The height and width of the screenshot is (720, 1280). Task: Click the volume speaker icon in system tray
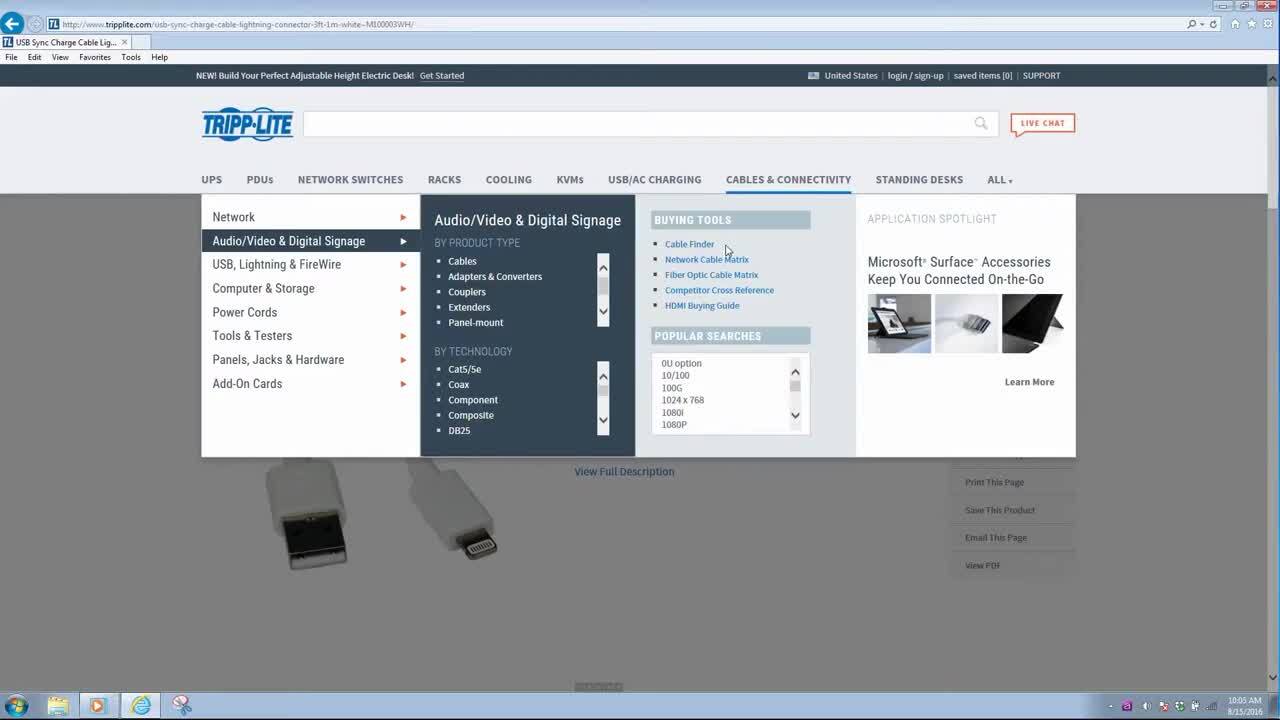[1147, 706]
